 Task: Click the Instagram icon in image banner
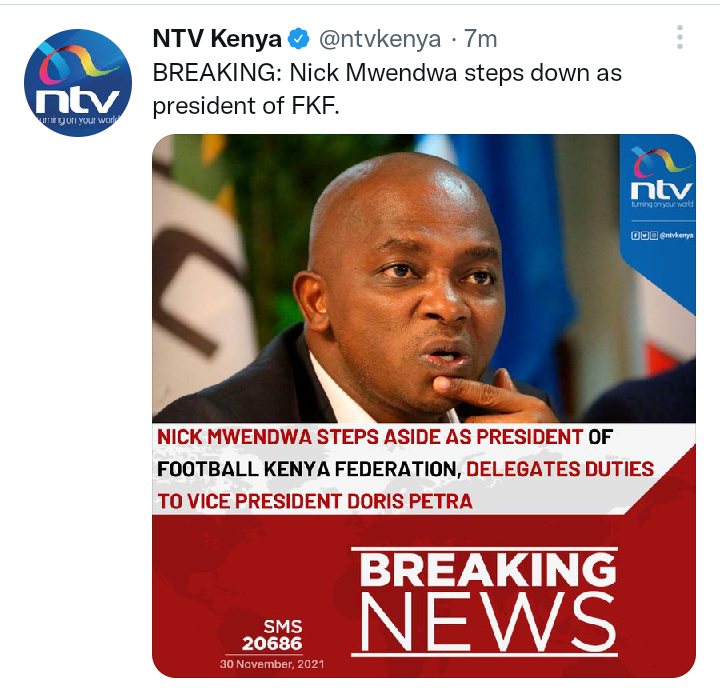point(653,236)
